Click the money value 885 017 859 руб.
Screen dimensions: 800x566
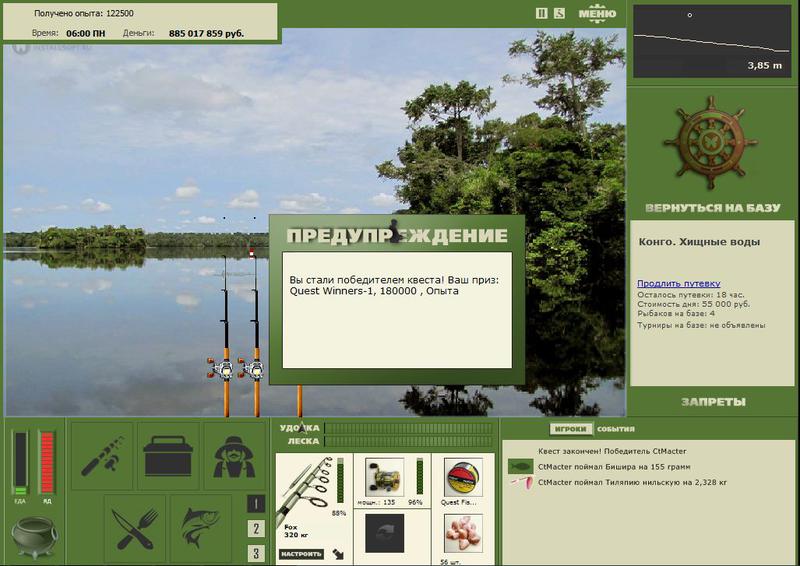tap(206, 34)
